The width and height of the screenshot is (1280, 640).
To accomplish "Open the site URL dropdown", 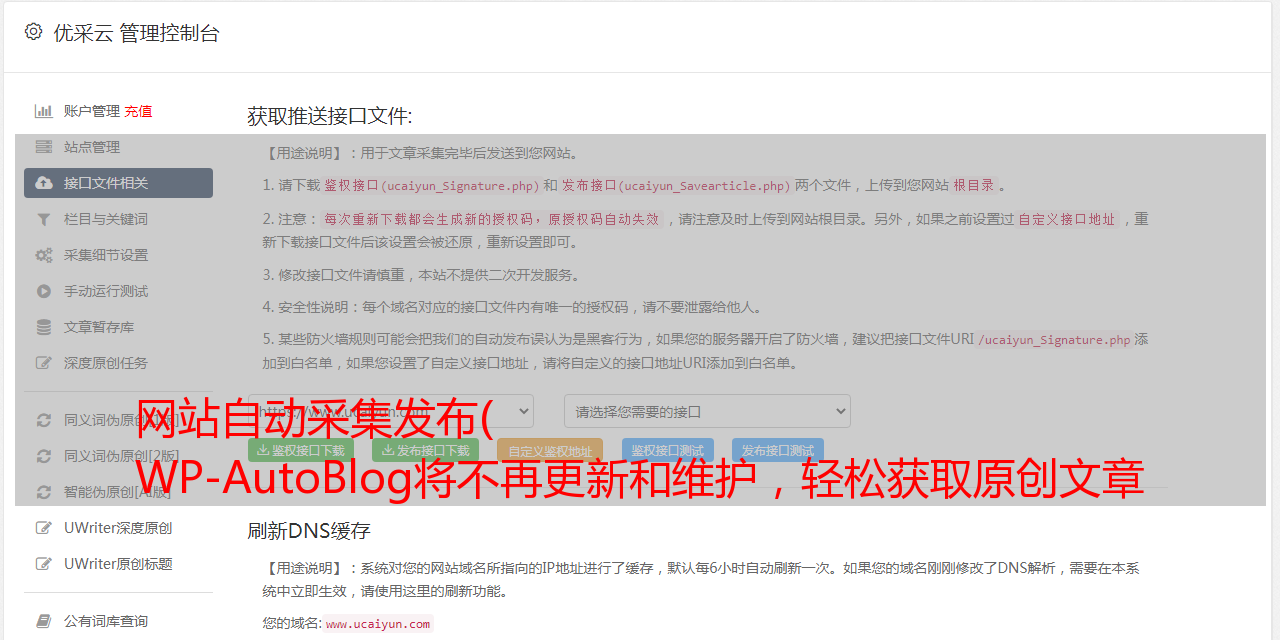I will click(x=391, y=411).
